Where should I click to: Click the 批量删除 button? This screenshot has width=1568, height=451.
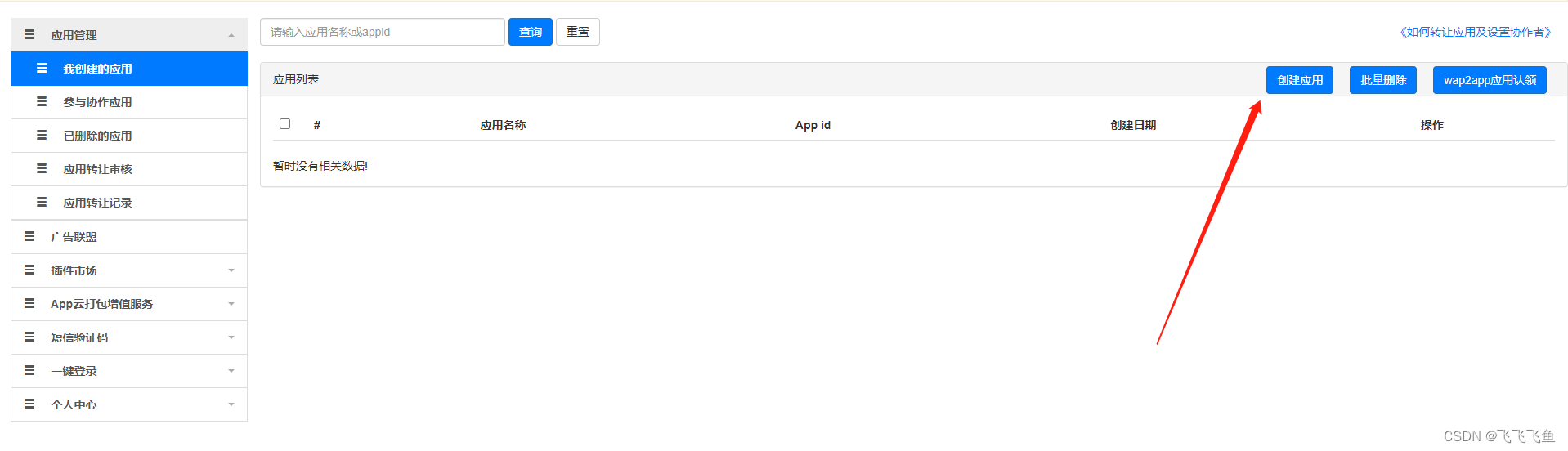pyautogui.click(x=1382, y=80)
